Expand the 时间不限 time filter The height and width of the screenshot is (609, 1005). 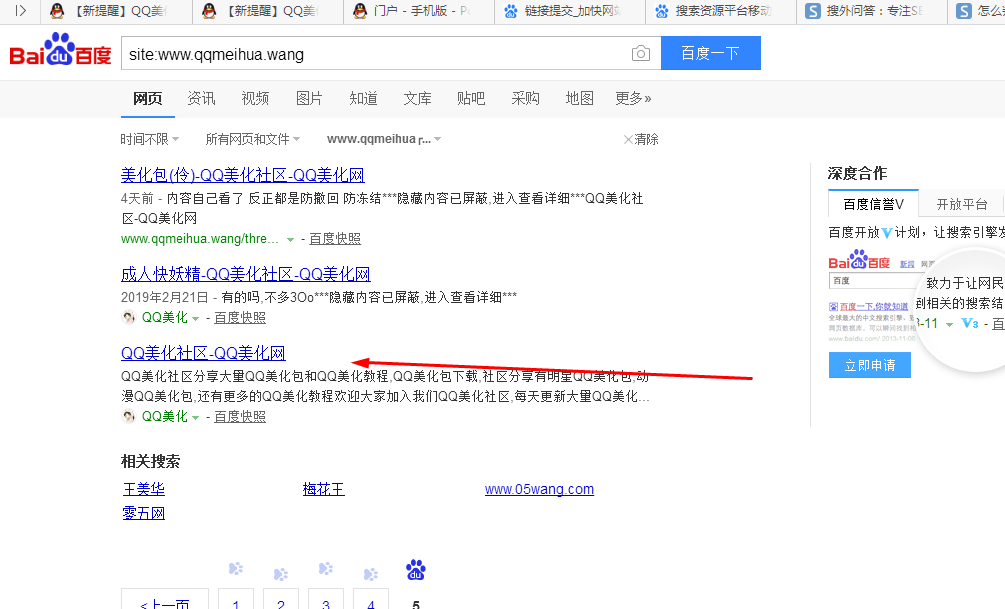click(150, 139)
